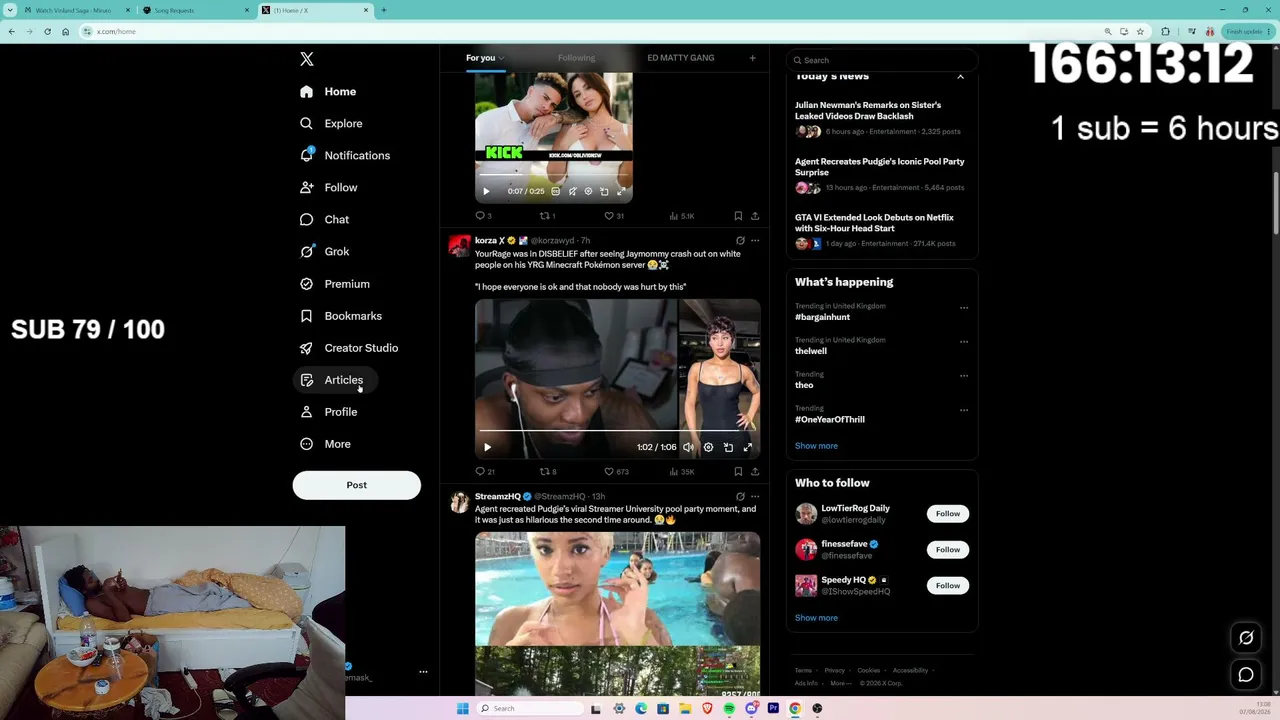The image size is (1280, 720).
Task: Open Notifications in the sidebar
Action: coord(346,156)
